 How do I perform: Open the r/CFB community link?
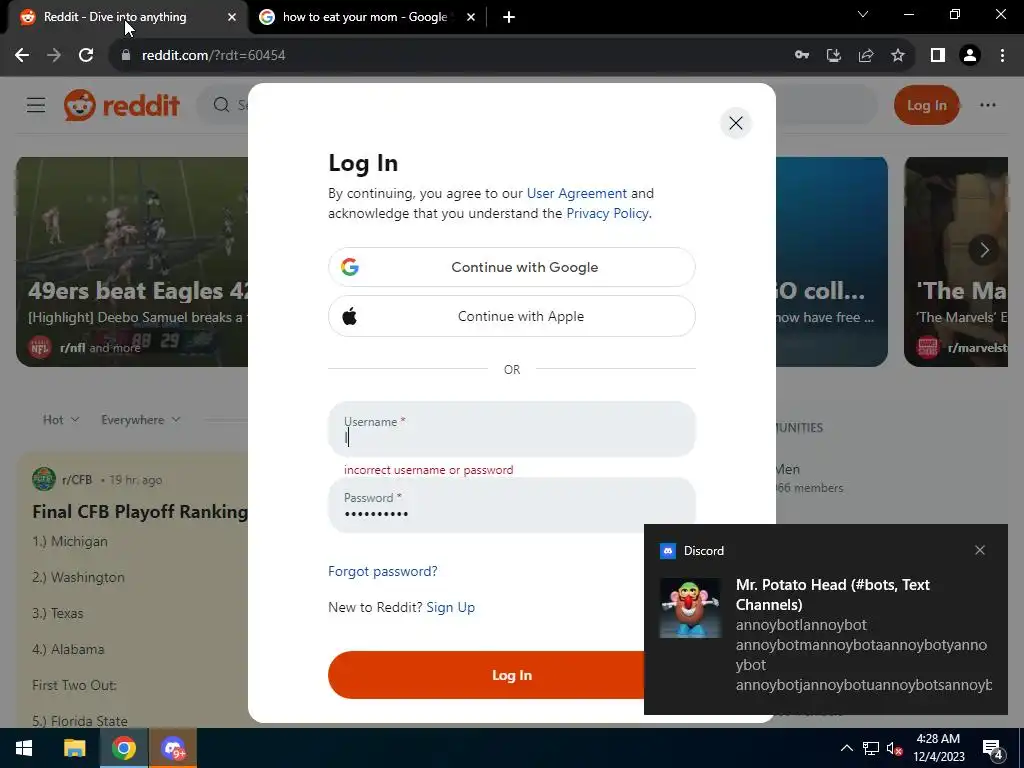(x=76, y=480)
